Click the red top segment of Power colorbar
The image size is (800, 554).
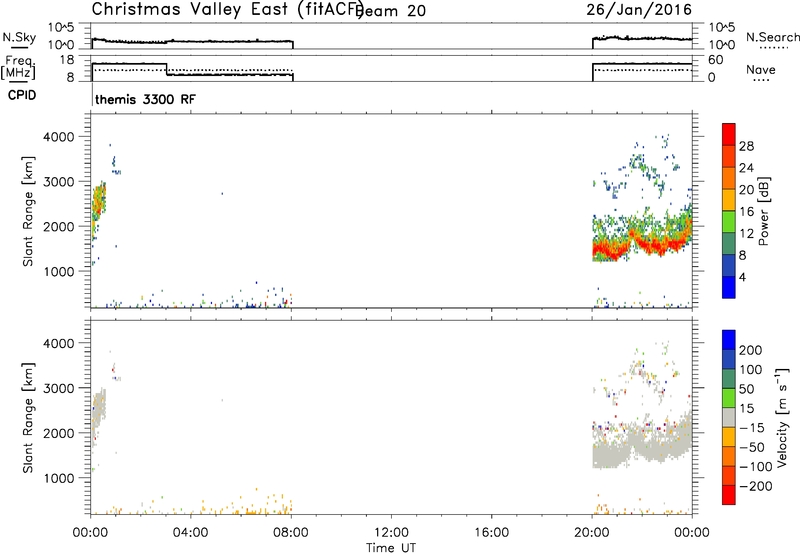pyautogui.click(x=729, y=132)
